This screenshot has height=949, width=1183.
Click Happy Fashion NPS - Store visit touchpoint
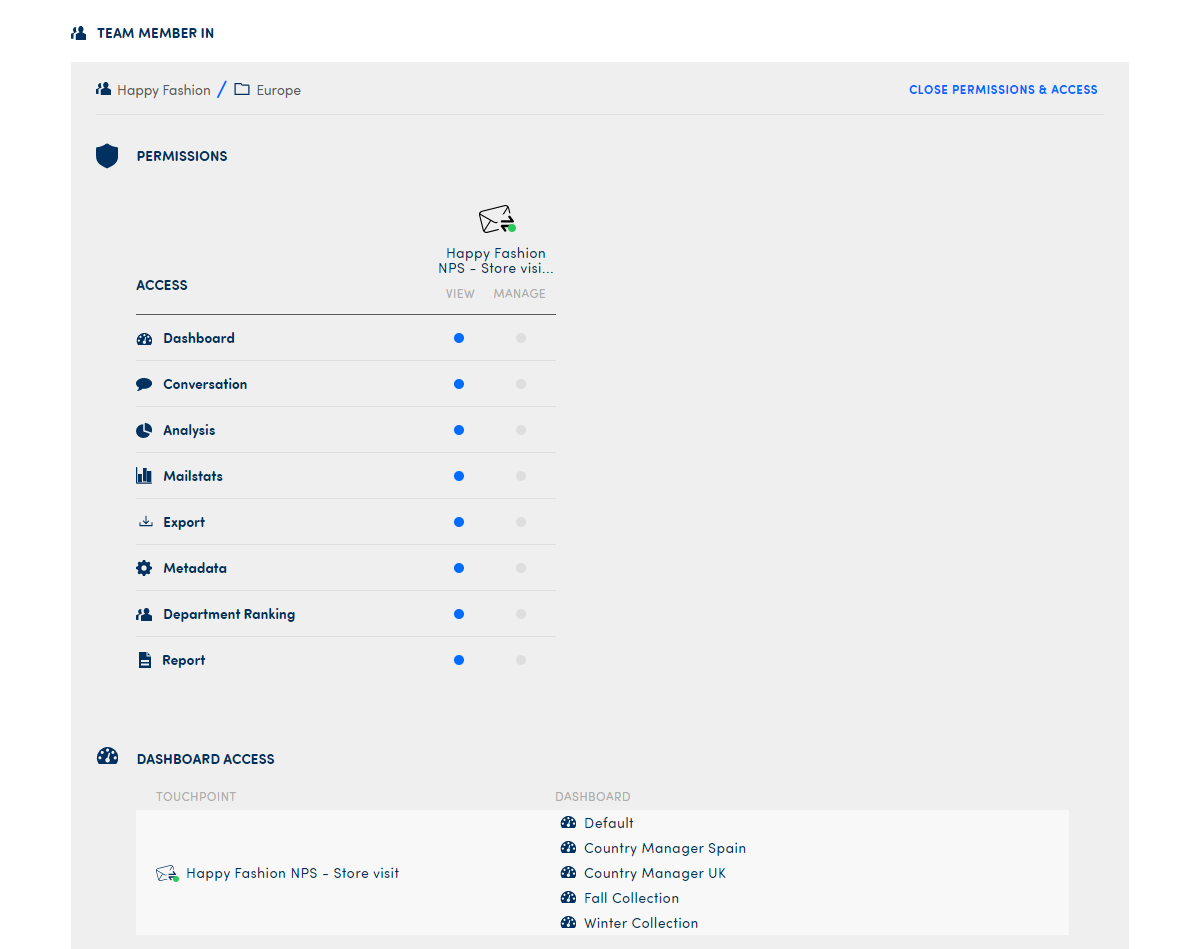(291, 873)
